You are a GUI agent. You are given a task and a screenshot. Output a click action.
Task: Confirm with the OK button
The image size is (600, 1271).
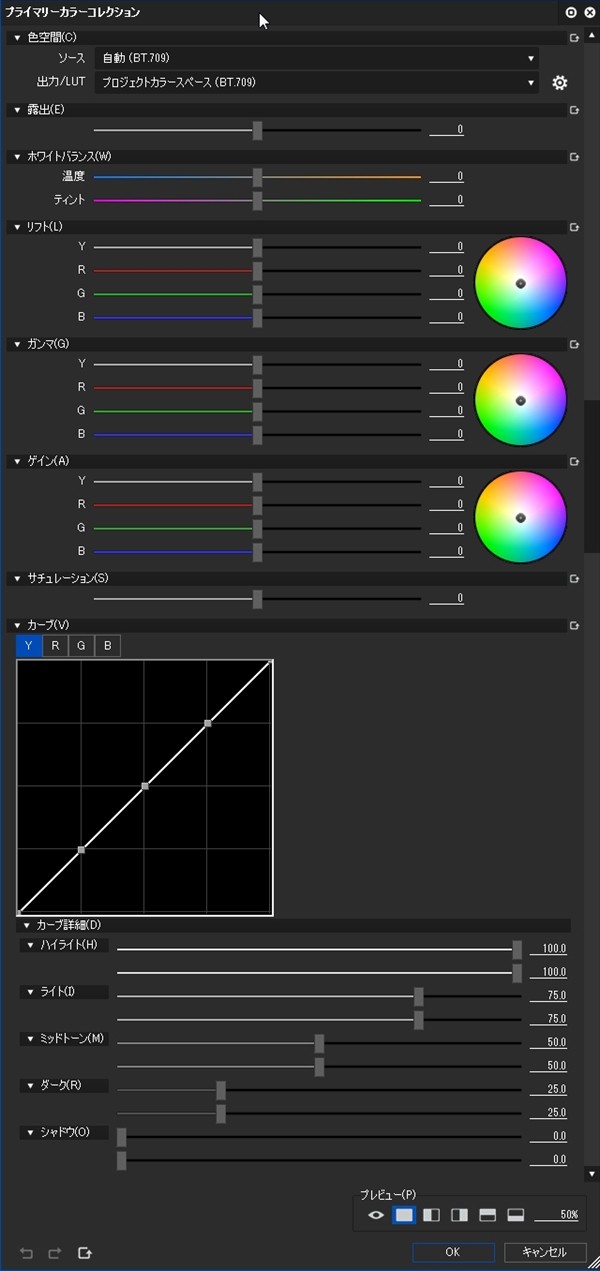[x=453, y=1252]
